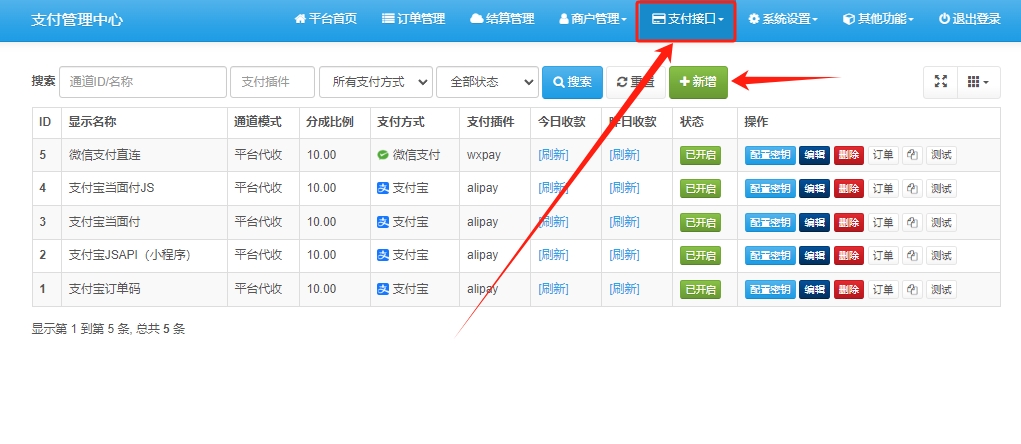Edit the 微信支付直连 channel

[x=815, y=155]
